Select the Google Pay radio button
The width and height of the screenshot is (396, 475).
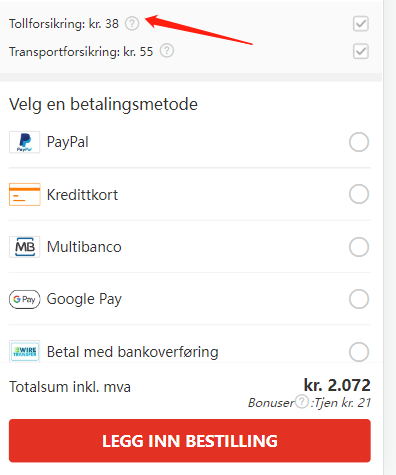click(359, 299)
